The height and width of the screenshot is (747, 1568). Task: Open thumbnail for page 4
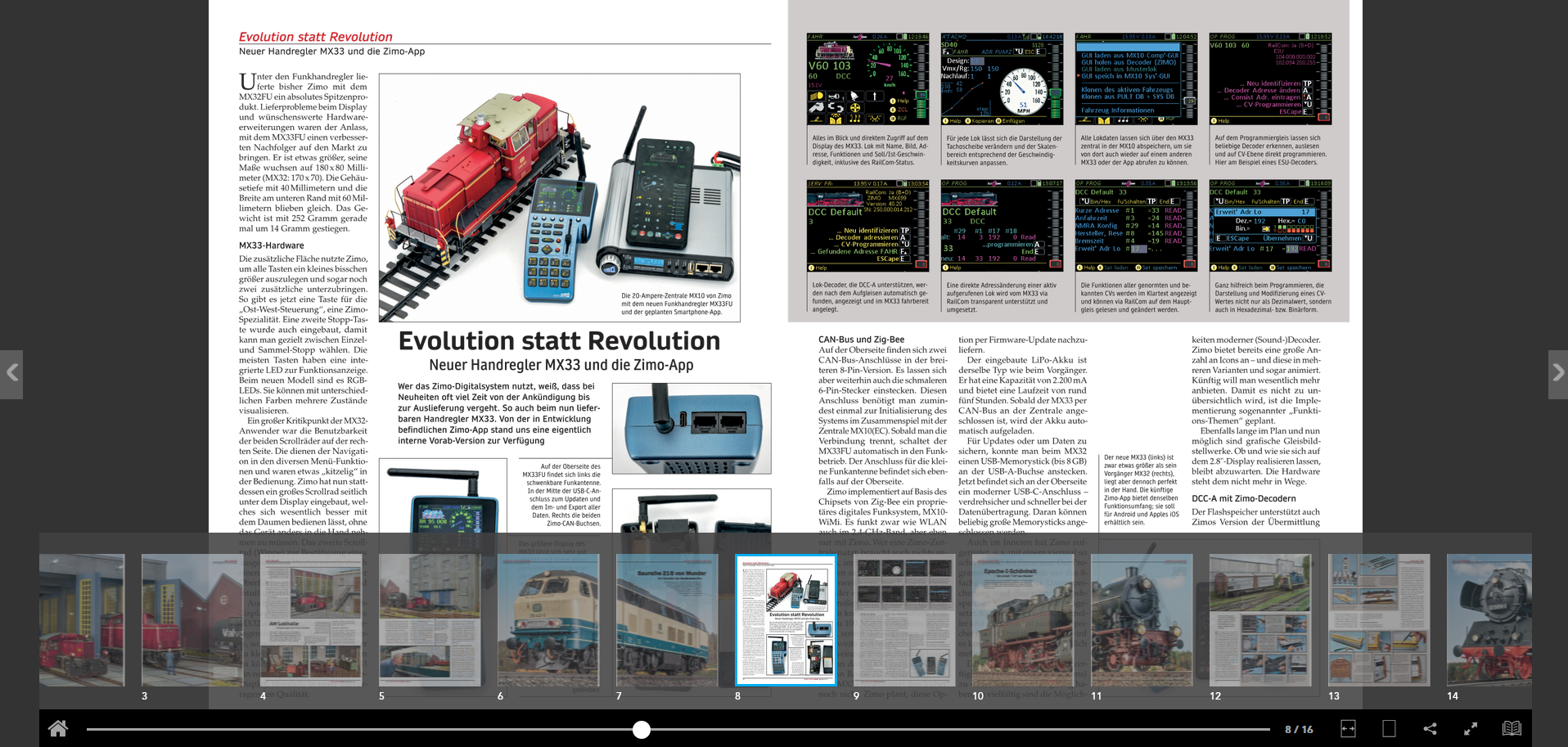(311, 620)
